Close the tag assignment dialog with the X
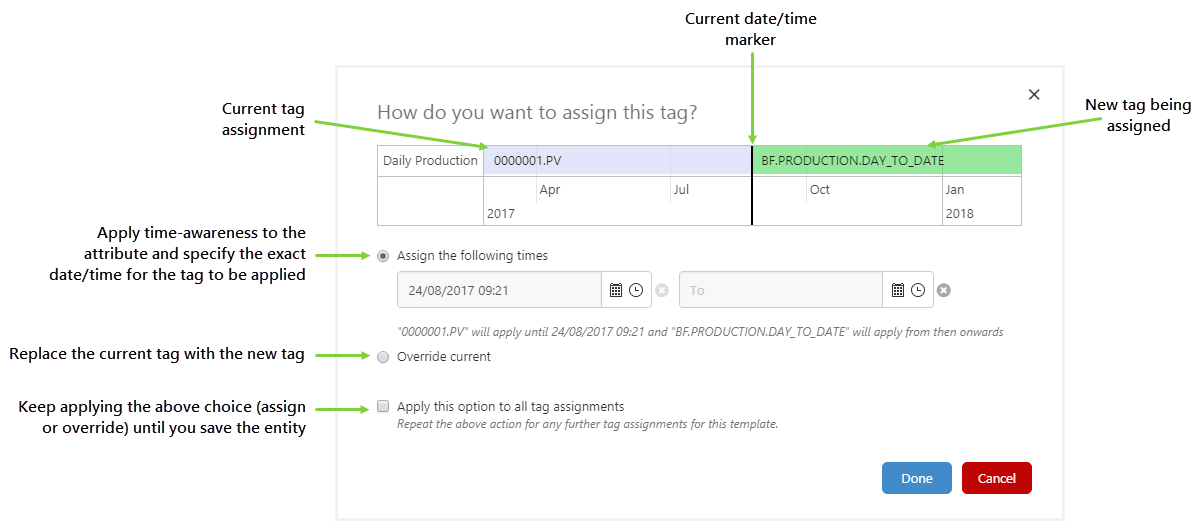1202x521 pixels. point(1034,95)
